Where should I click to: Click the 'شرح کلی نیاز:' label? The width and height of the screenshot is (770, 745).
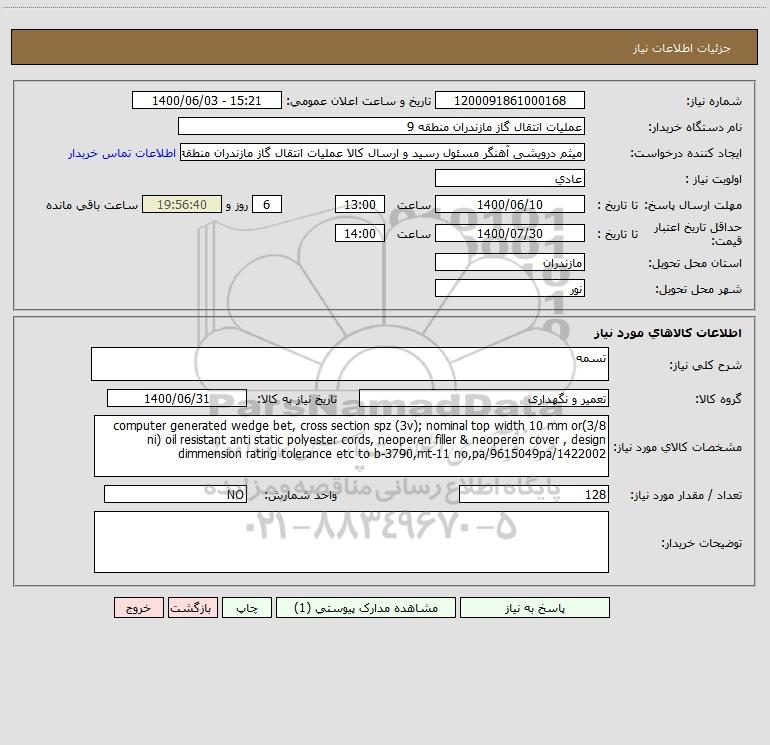(x=706, y=365)
